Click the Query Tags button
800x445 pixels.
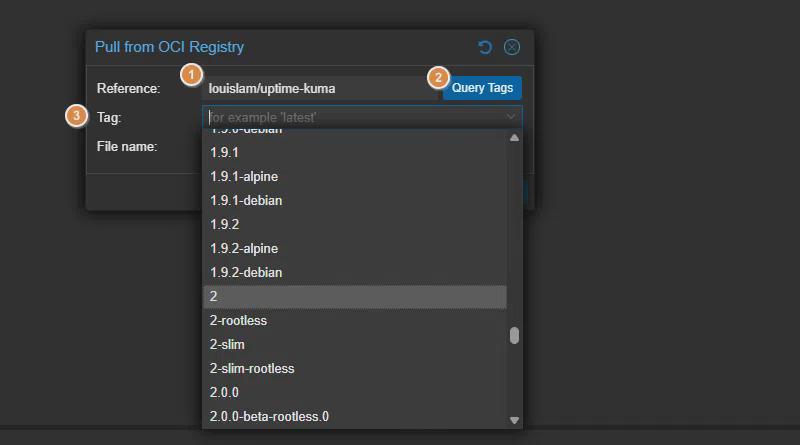(482, 88)
